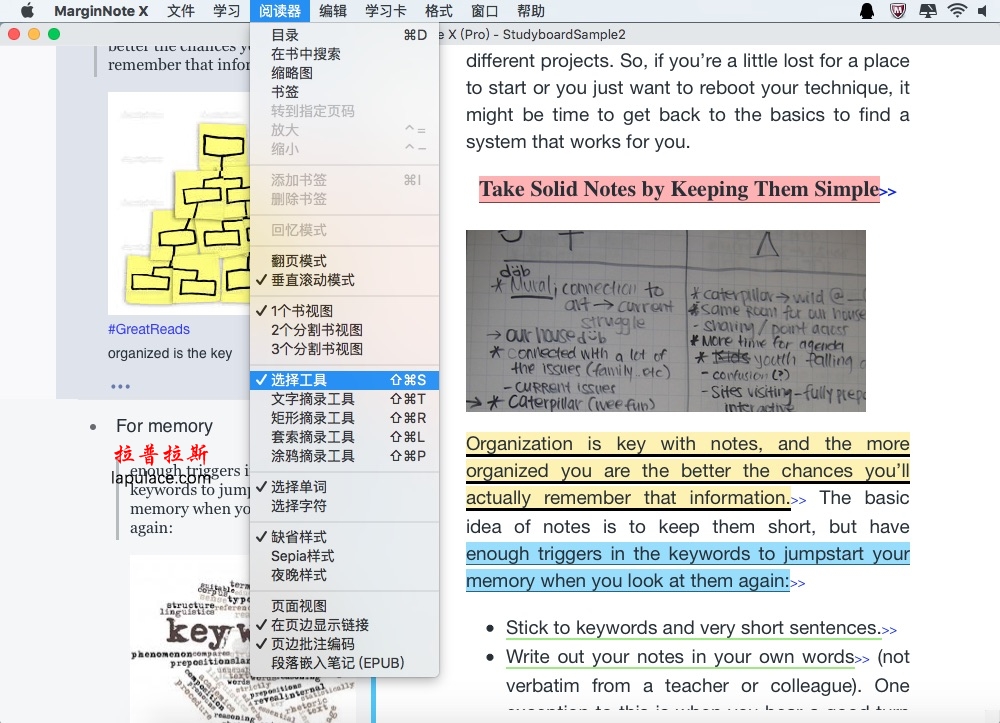Click the three-dot more icon under note card
This screenshot has width=1000, height=723.
coord(120,386)
